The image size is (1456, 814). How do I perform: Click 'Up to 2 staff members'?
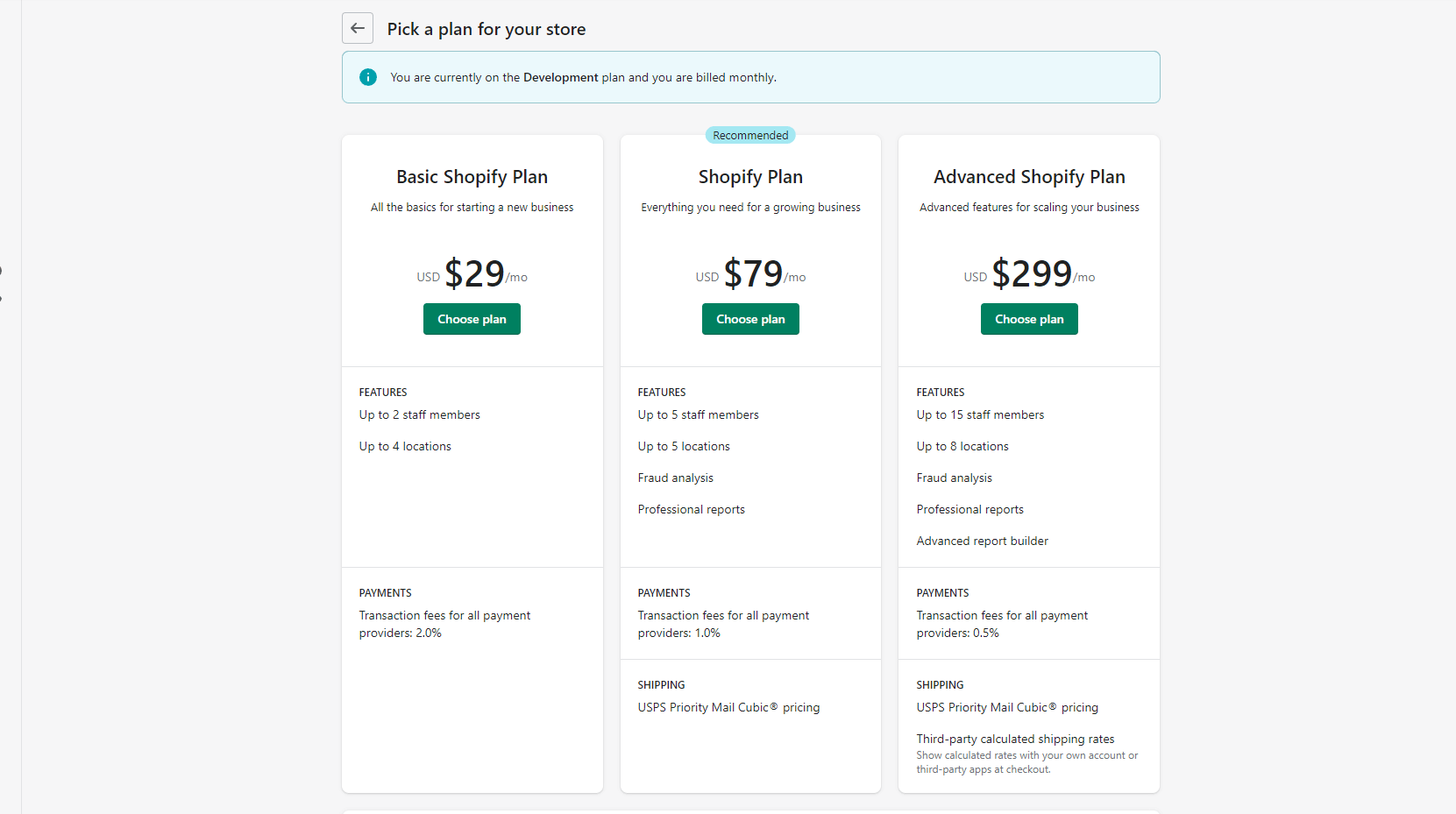[419, 414]
